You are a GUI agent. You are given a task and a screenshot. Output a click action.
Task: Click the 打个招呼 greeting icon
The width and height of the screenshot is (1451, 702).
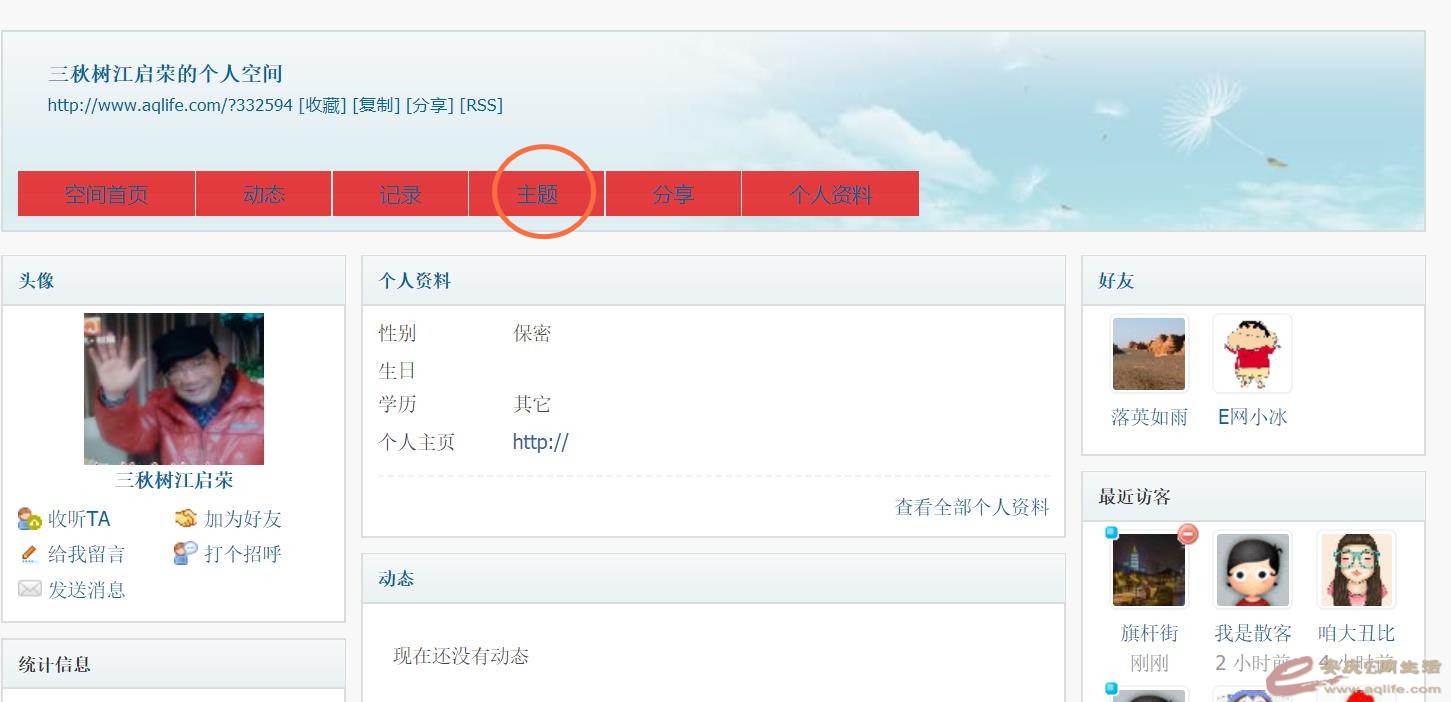pyautogui.click(x=186, y=553)
